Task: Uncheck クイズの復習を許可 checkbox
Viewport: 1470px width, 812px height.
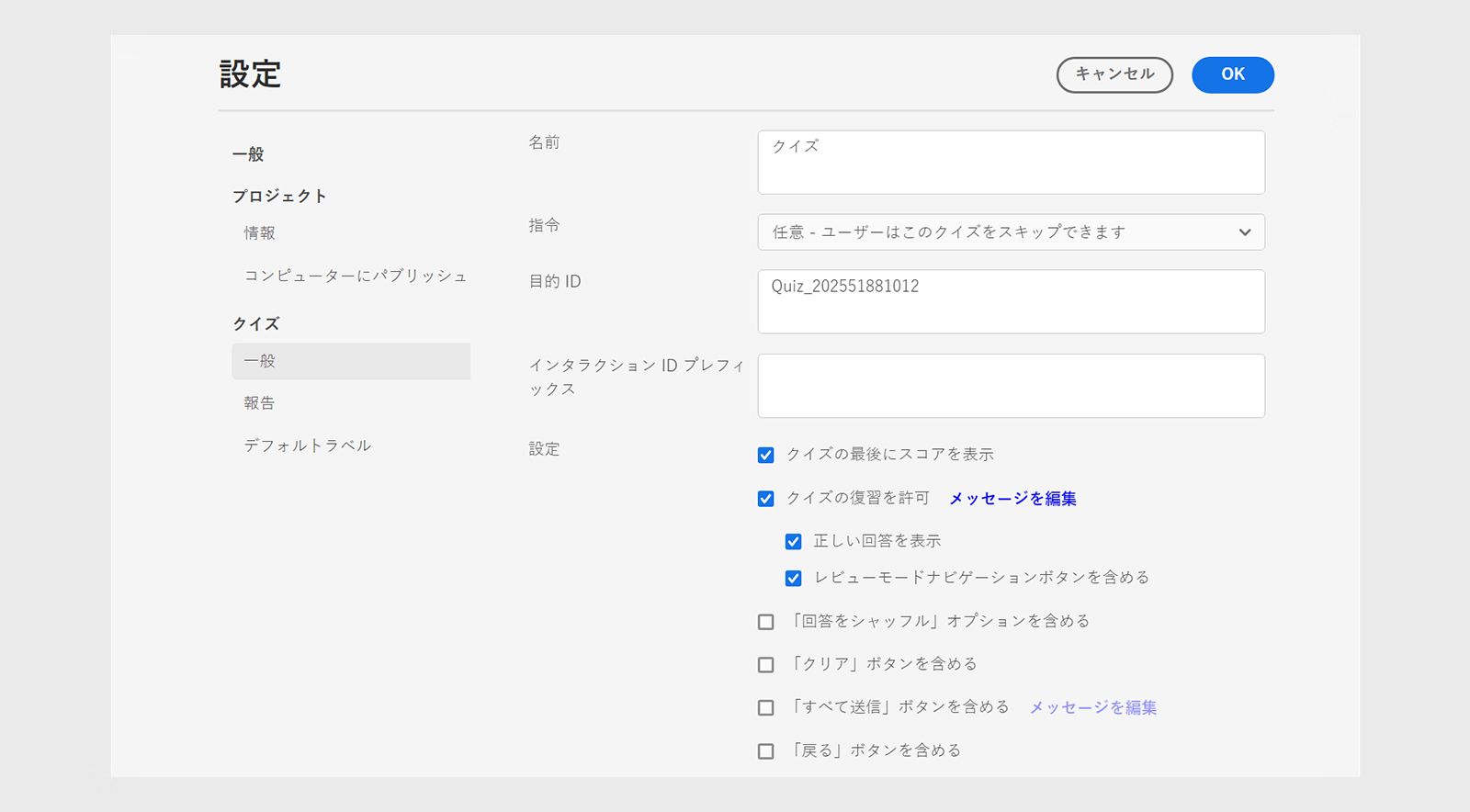Action: click(765, 499)
